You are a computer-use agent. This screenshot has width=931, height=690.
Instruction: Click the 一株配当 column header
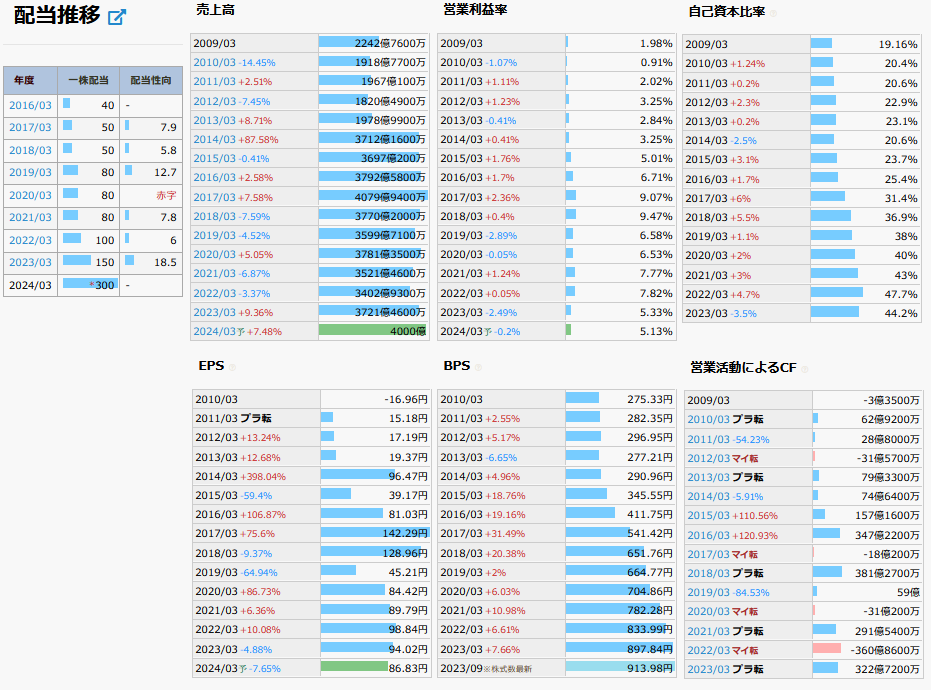point(88,80)
